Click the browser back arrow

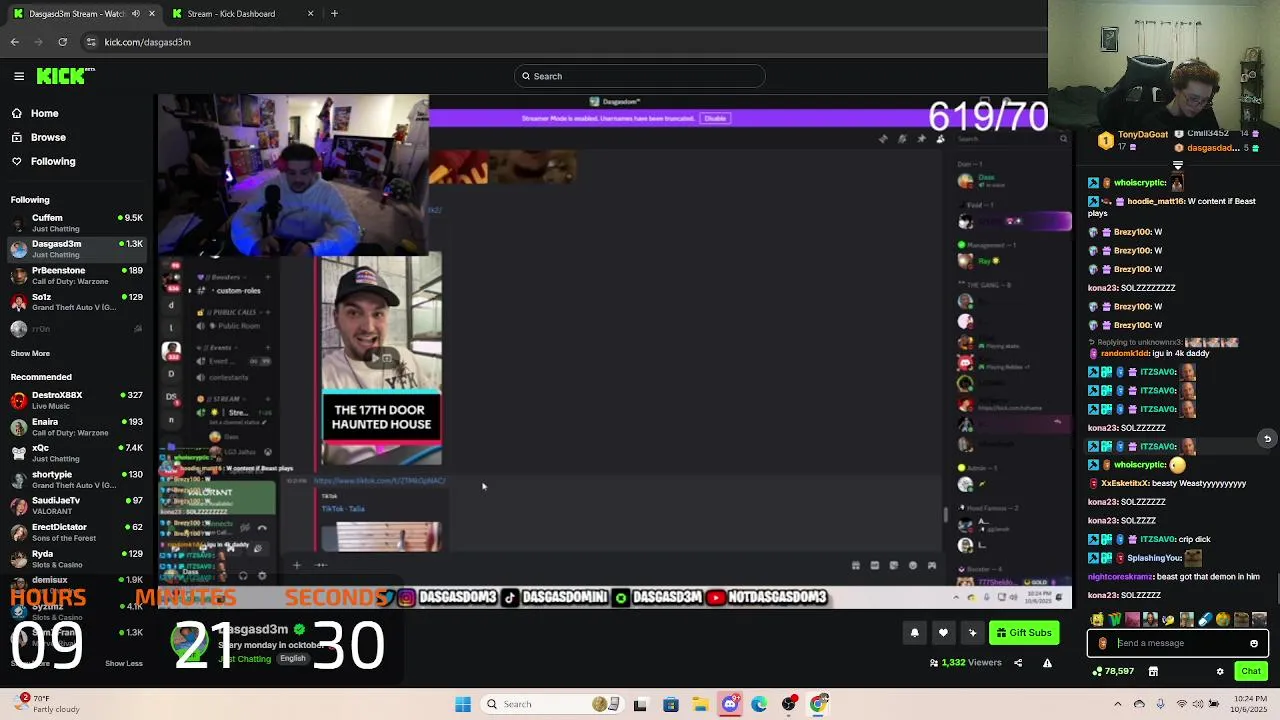coord(15,42)
